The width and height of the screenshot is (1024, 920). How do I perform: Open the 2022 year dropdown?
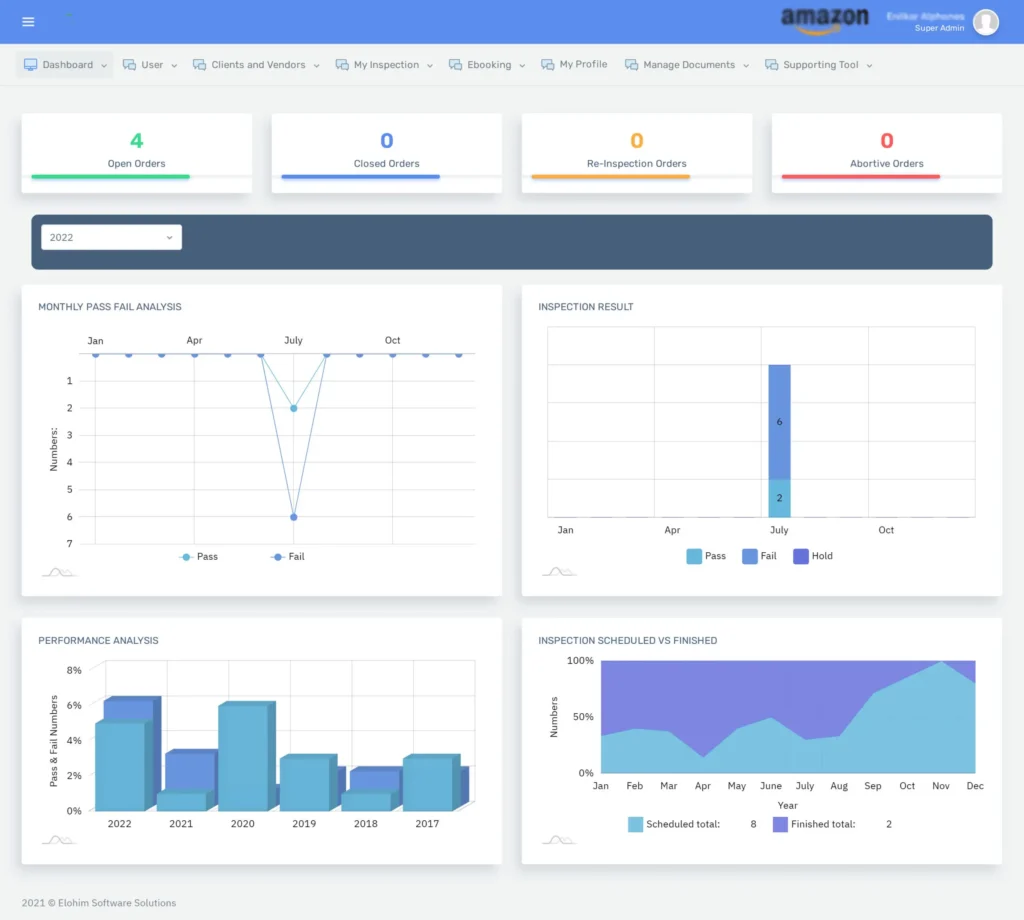coord(110,237)
